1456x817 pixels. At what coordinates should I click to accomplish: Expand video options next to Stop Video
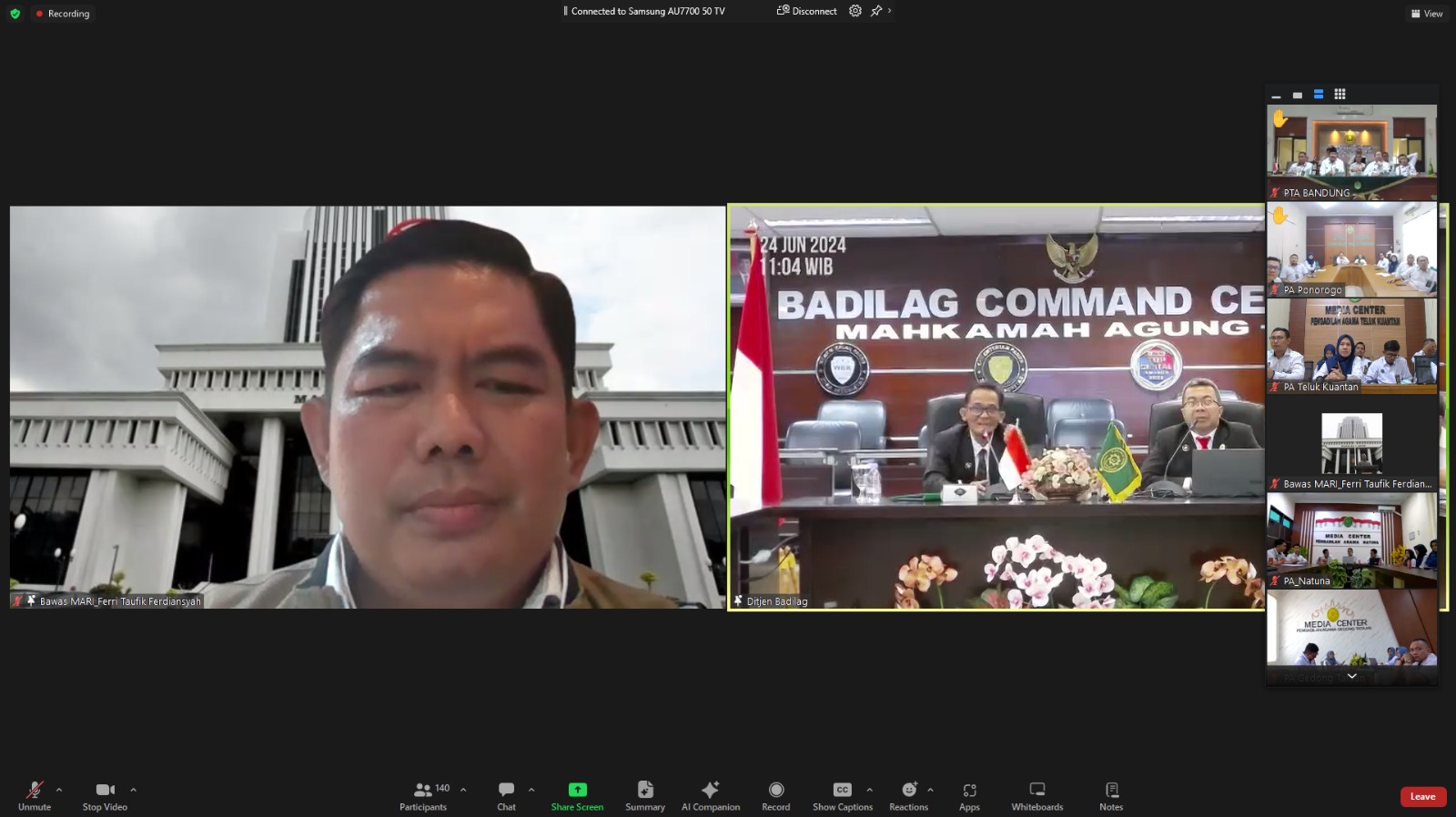pyautogui.click(x=133, y=790)
